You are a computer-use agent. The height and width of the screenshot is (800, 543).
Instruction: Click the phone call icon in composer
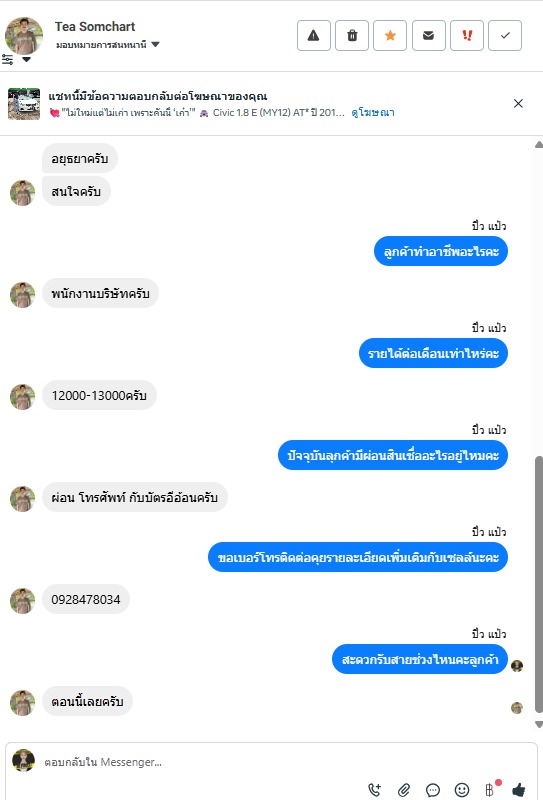coord(375,790)
